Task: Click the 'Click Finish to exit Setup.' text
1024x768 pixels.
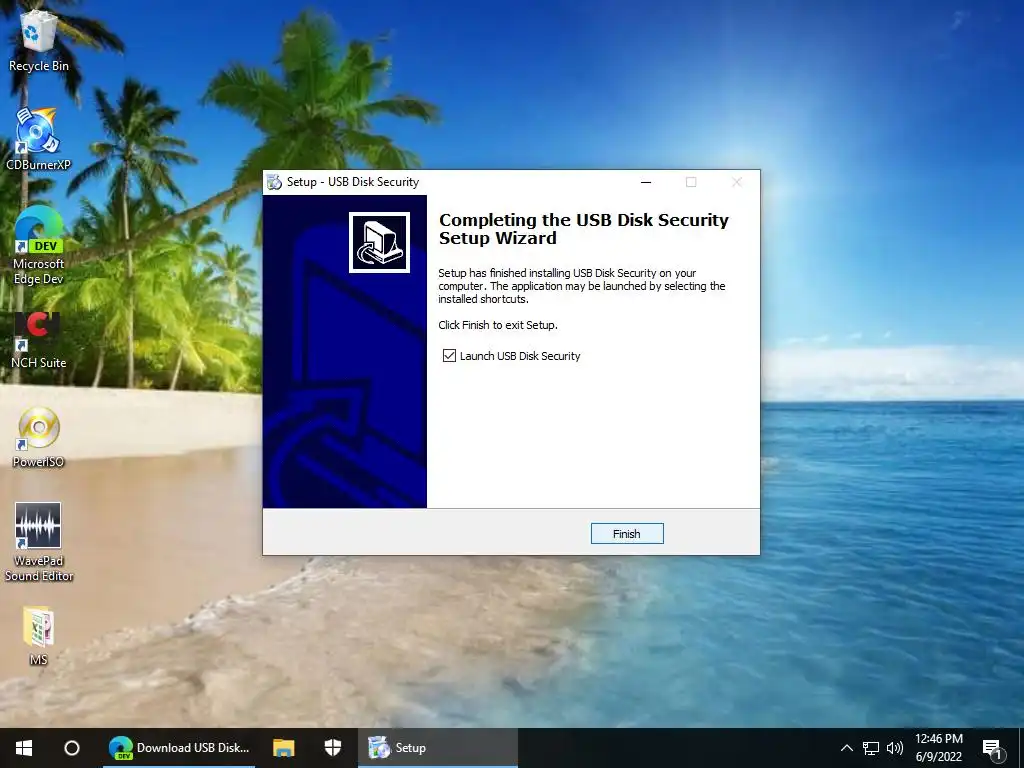Action: pos(498,325)
